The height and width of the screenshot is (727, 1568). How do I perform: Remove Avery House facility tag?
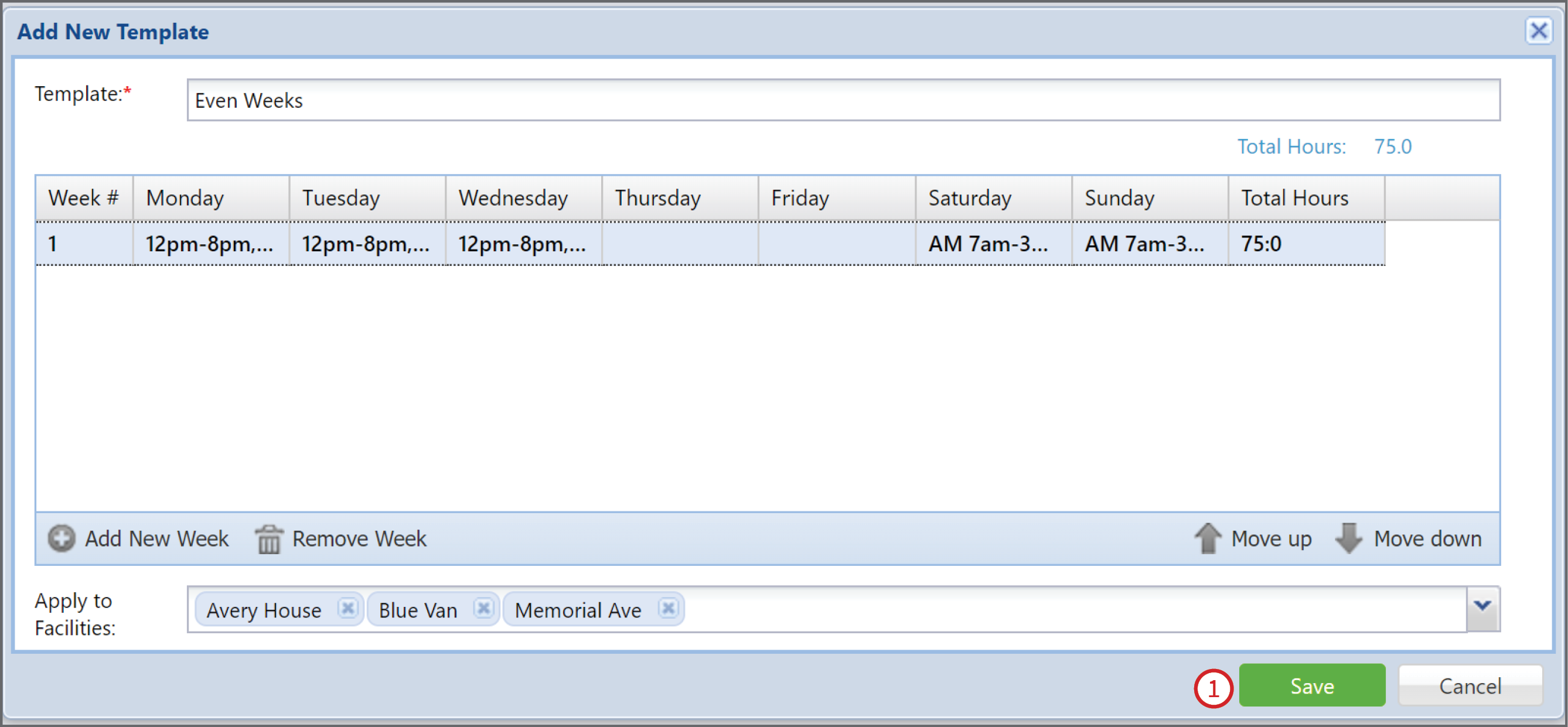point(347,608)
